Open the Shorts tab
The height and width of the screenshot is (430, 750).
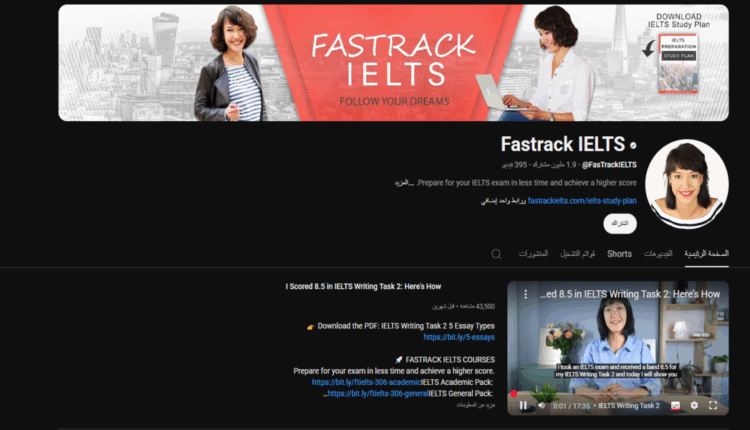coord(619,254)
